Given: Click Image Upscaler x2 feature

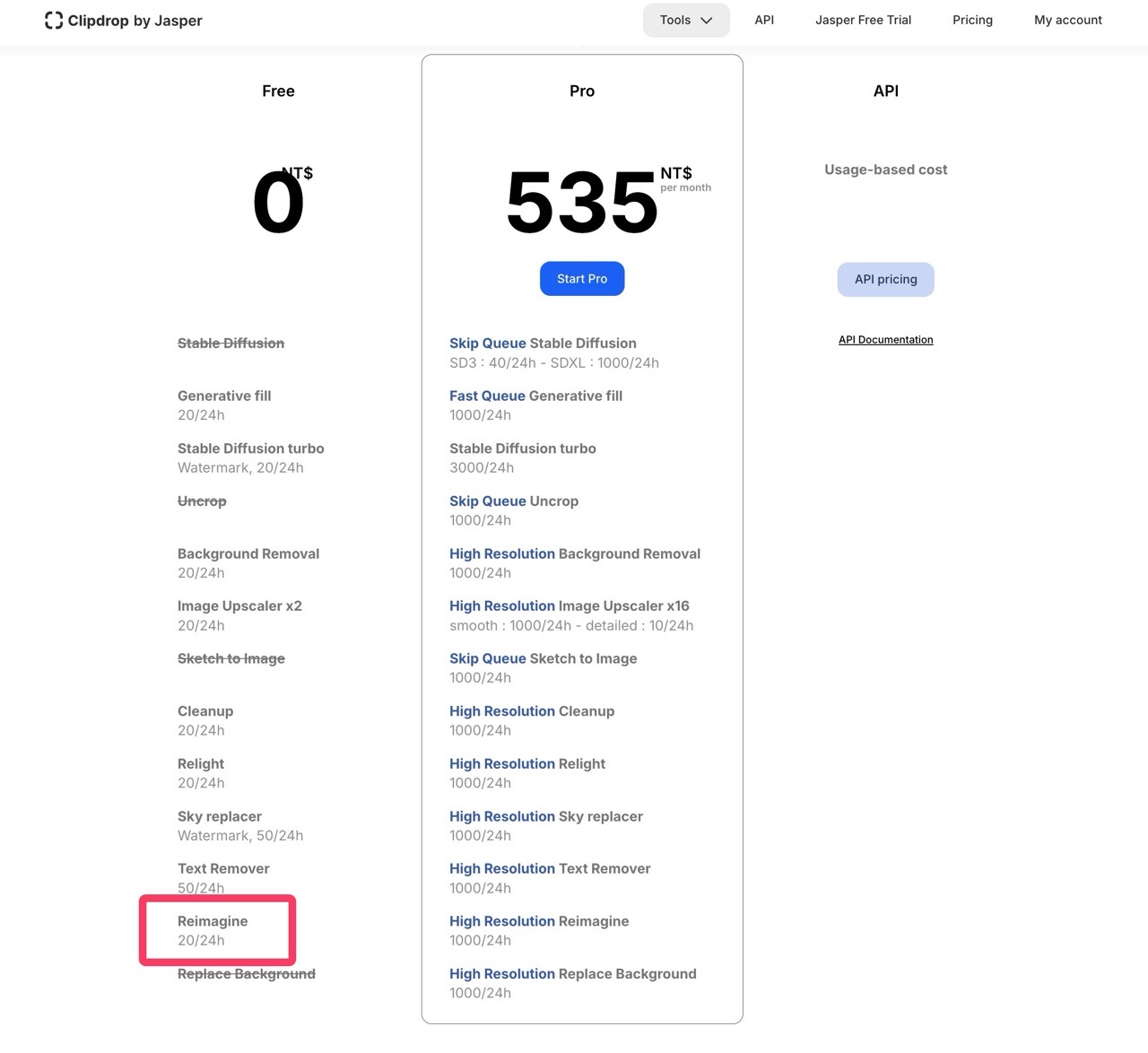Looking at the screenshot, I should tap(239, 606).
